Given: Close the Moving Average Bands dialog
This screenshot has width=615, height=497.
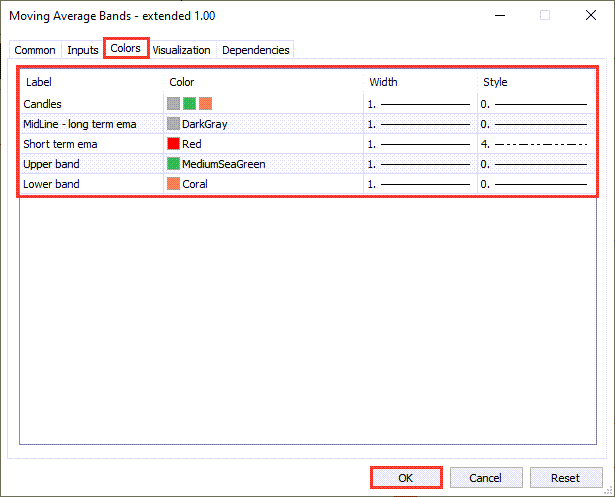Looking at the screenshot, I should tap(589, 16).
